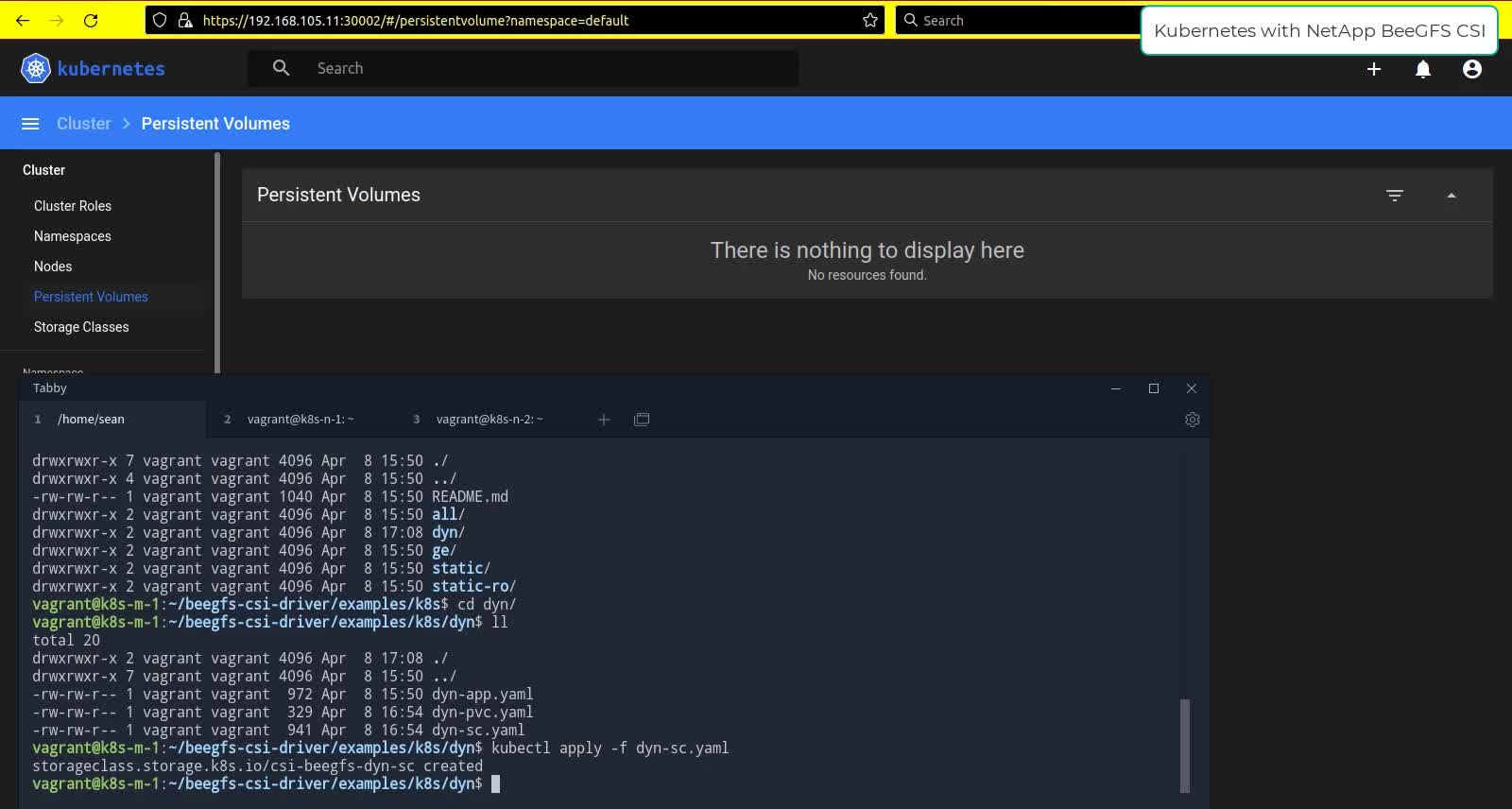Image resolution: width=1512 pixels, height=809 pixels.
Task: Click the dashboard sidebar scrollbar
Action: (x=217, y=263)
